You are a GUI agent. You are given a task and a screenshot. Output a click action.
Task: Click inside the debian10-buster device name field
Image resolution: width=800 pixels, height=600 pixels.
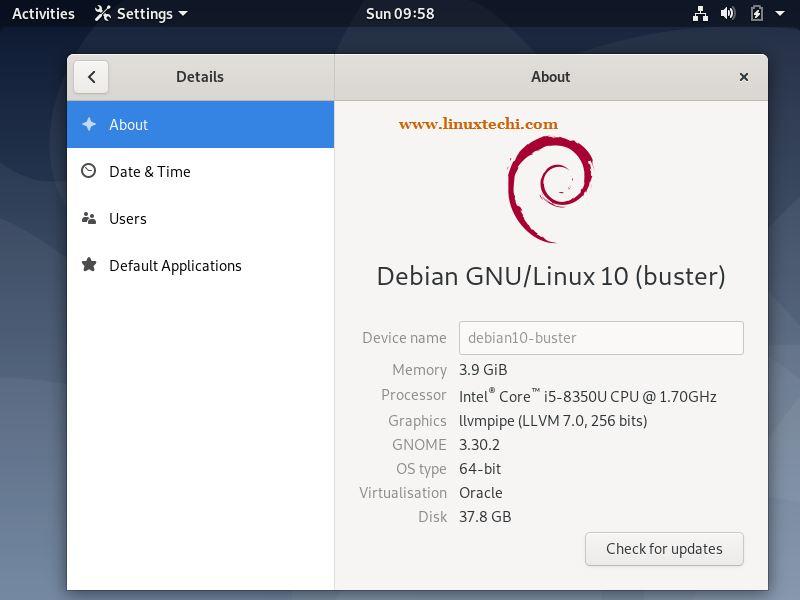(600, 338)
